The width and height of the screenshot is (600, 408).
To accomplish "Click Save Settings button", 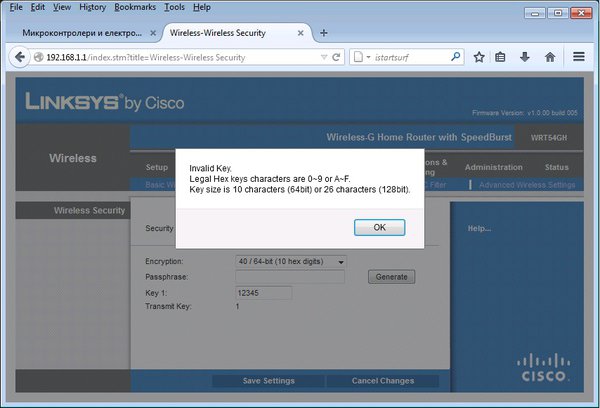I will tap(268, 381).
